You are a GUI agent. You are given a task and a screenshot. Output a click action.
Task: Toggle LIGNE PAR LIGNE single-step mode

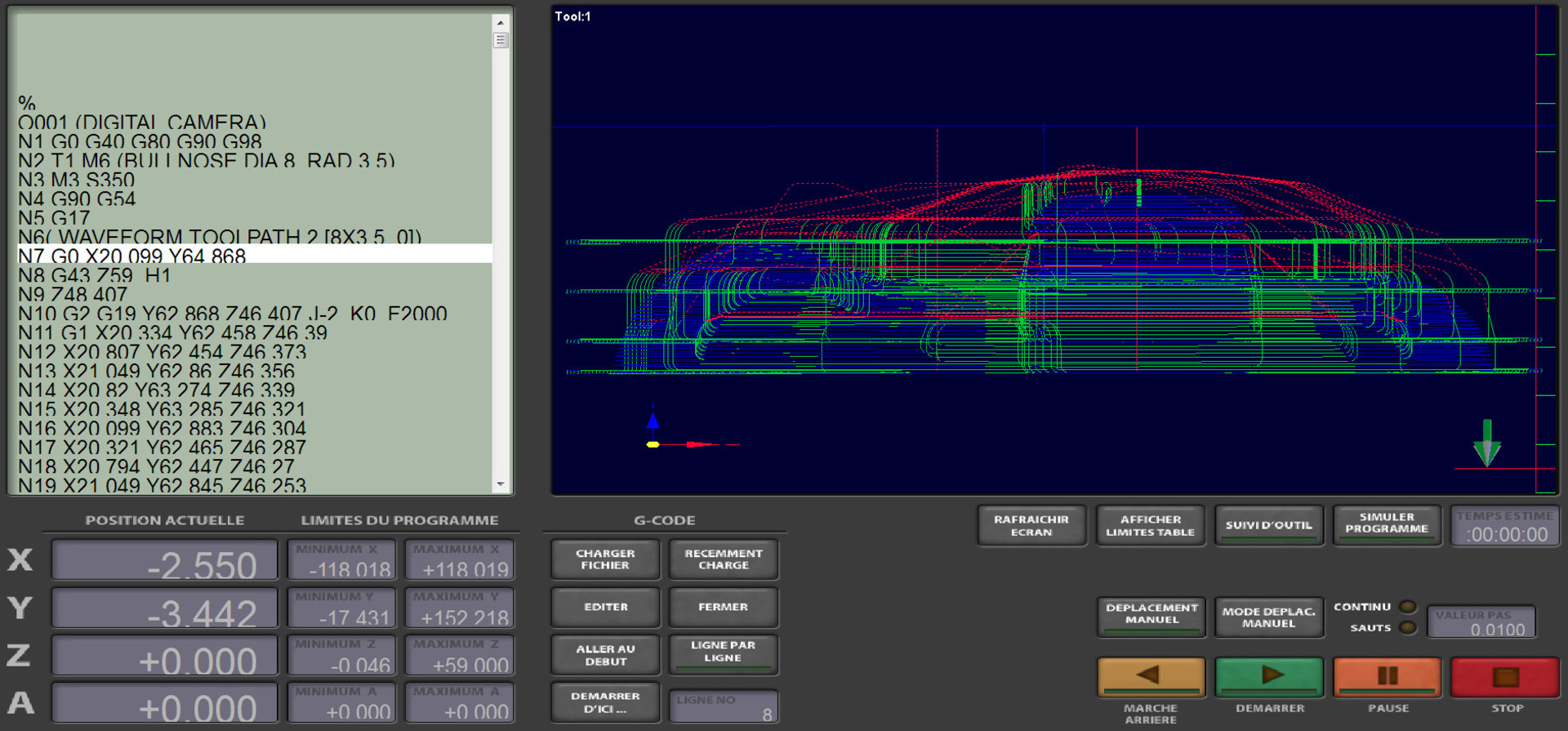[x=723, y=653]
